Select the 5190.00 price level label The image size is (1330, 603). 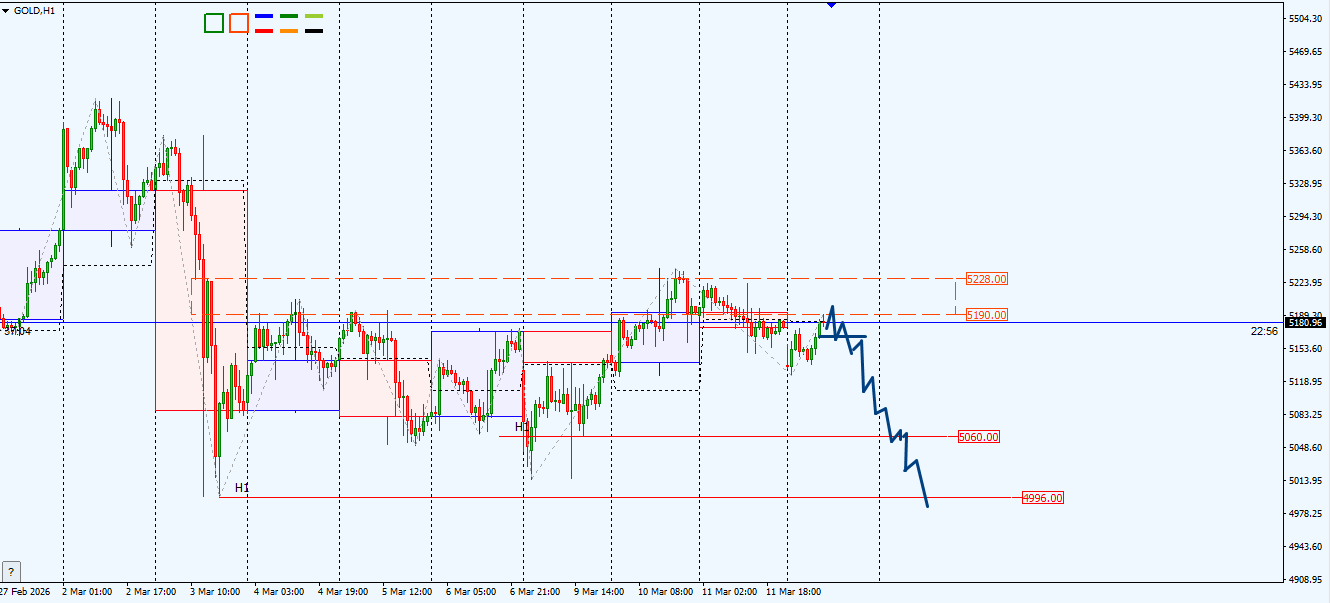pyautogui.click(x=987, y=315)
